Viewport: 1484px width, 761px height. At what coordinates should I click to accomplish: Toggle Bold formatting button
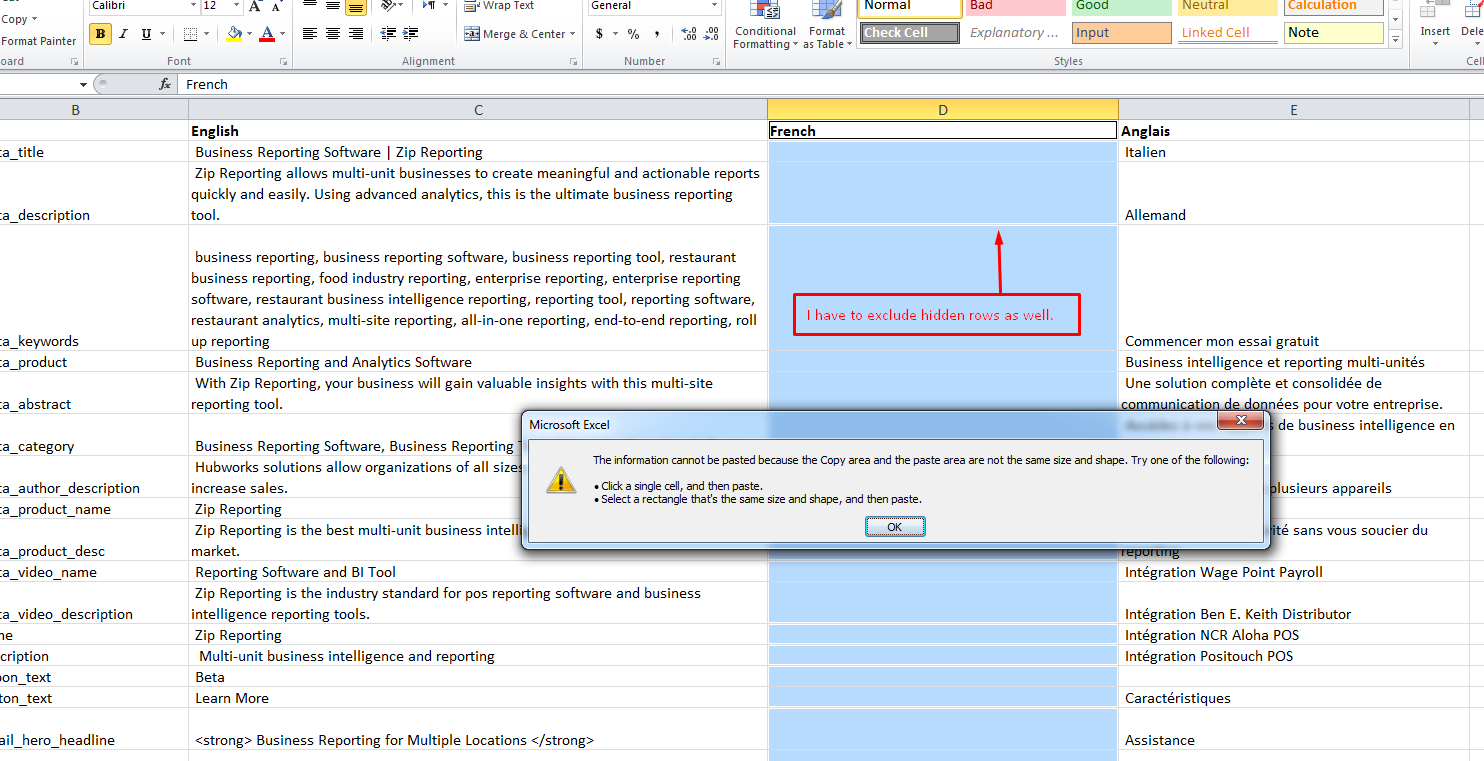pyautogui.click(x=100, y=34)
